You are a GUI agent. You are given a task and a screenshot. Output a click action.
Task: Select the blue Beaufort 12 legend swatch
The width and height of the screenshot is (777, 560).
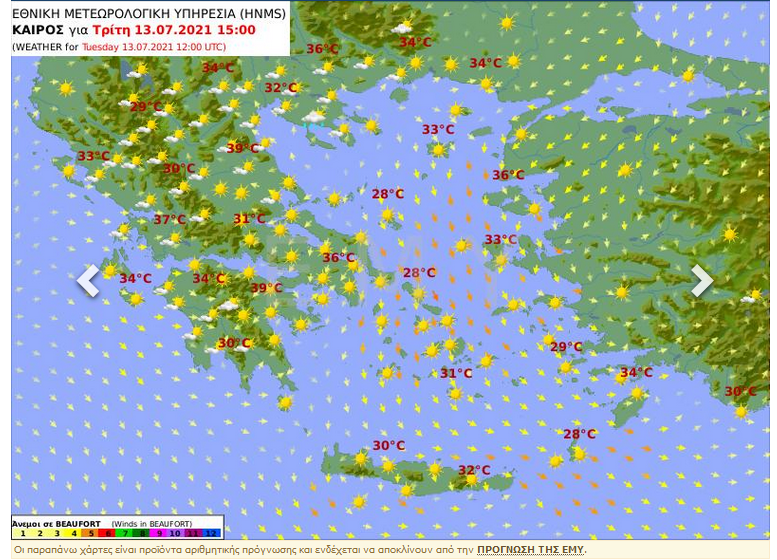click(212, 534)
